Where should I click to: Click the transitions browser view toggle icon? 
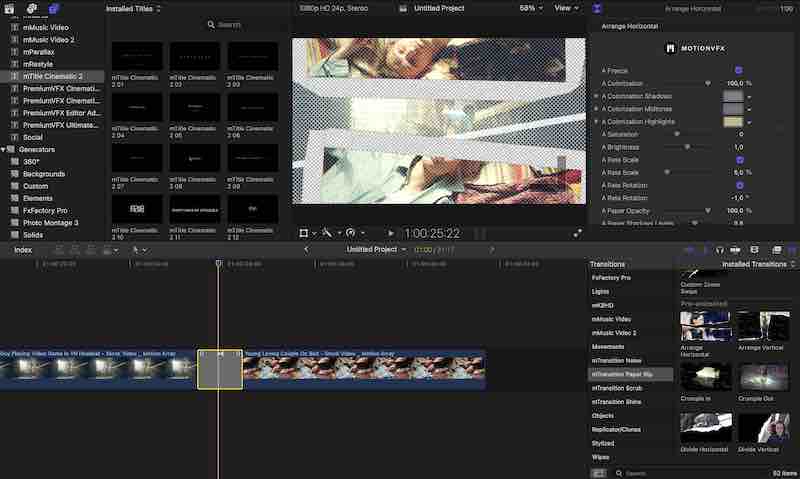point(598,473)
